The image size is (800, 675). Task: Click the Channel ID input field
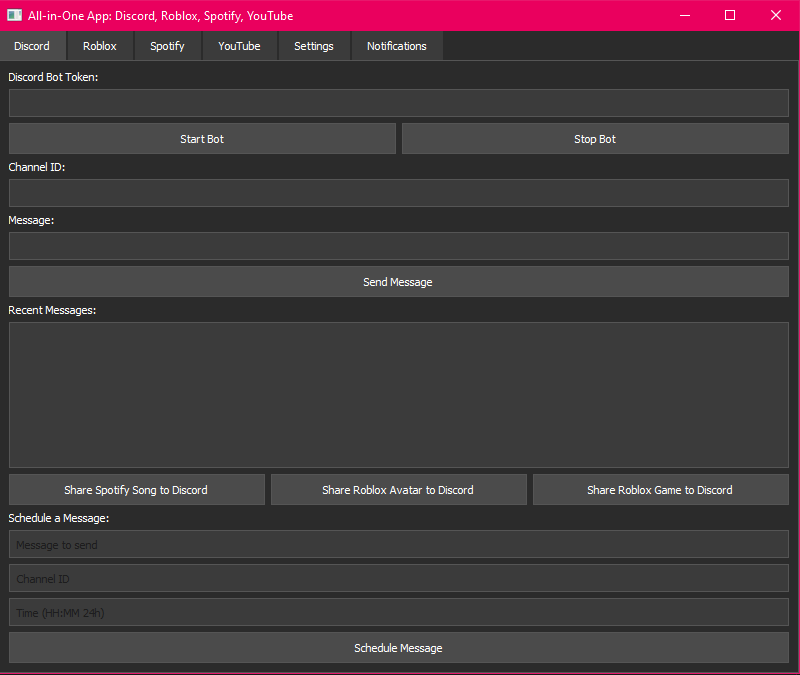(398, 193)
